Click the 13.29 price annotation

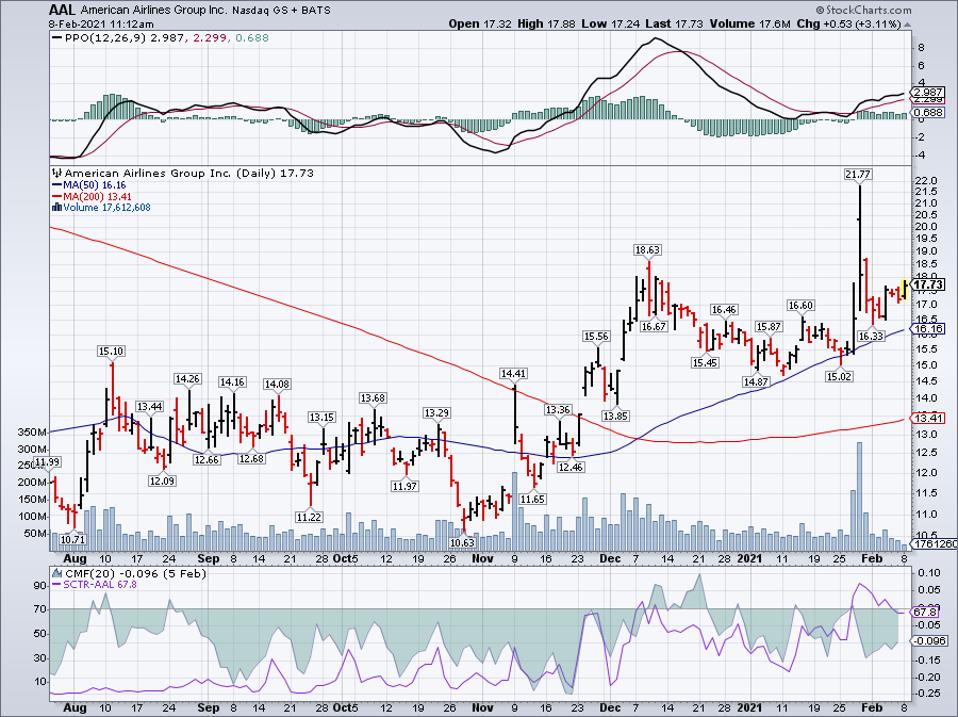[x=437, y=413]
